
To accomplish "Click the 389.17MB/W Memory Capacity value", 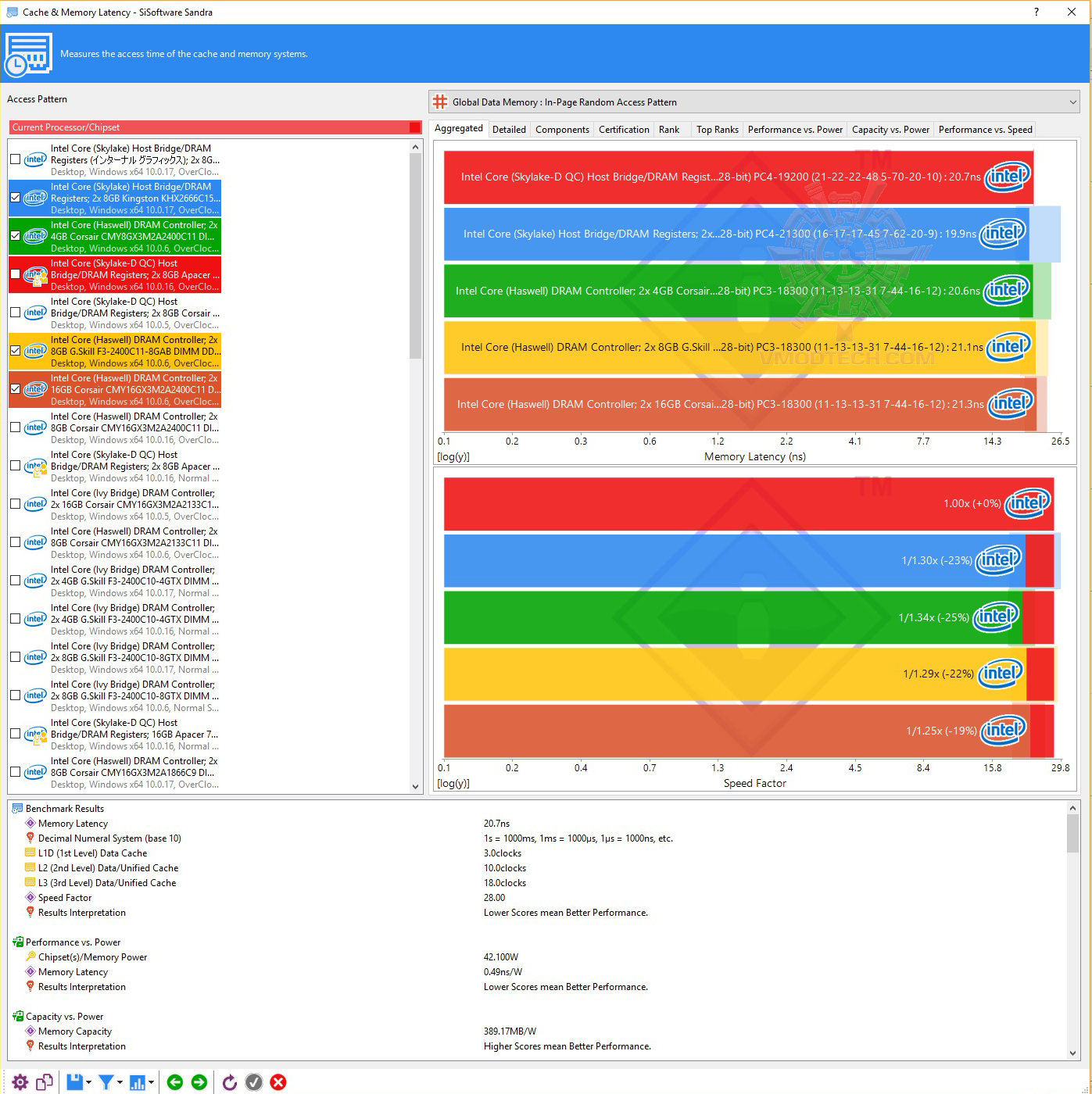I will click(510, 1031).
